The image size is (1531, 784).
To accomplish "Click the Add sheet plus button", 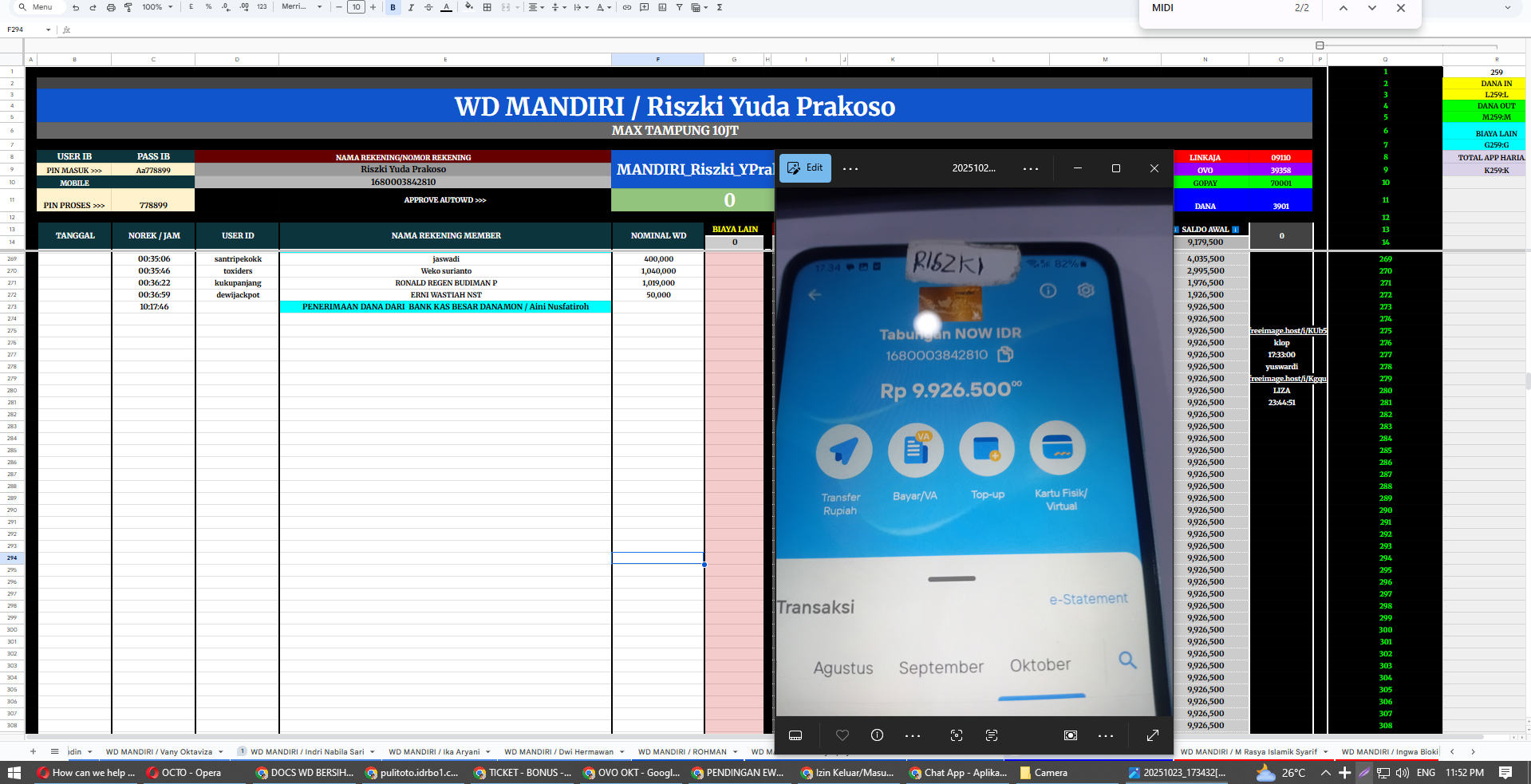I will point(33,751).
